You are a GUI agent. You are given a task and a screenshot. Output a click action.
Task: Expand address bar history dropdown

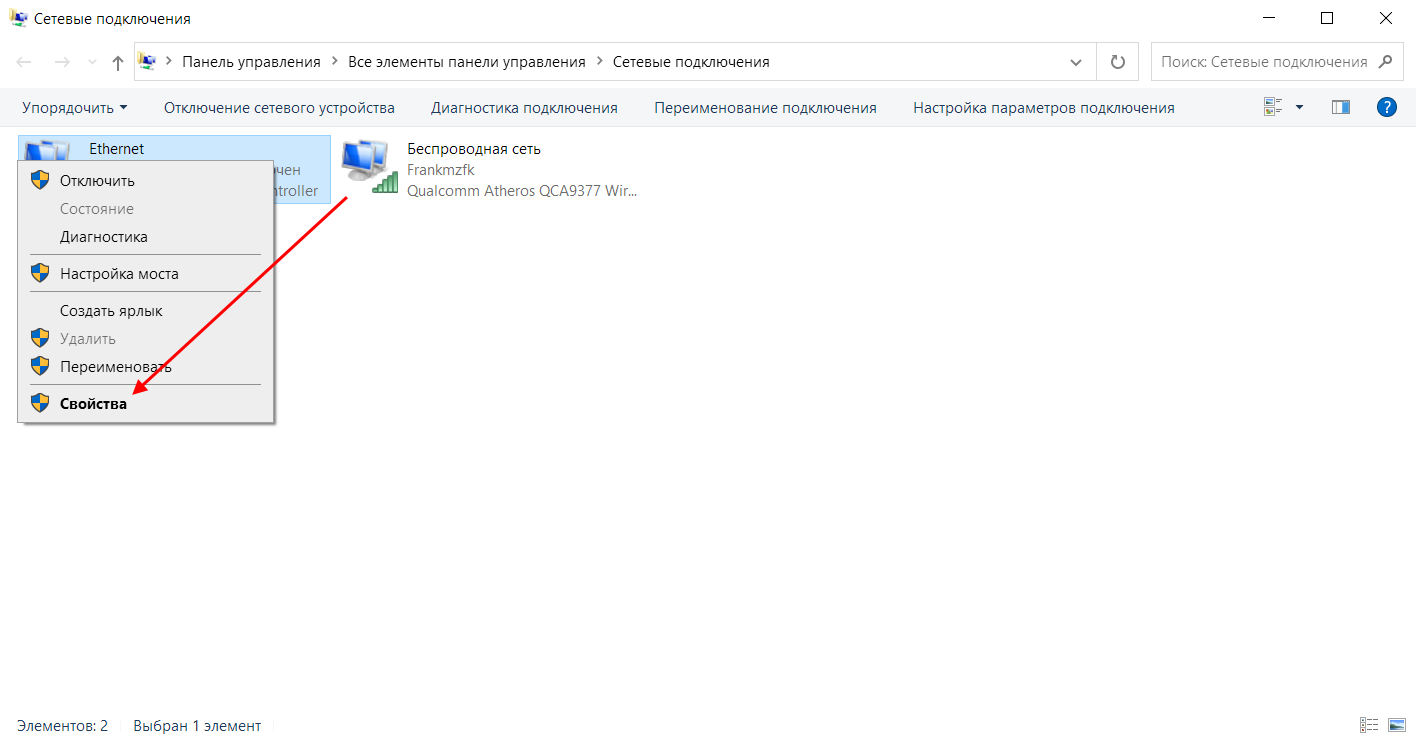pos(1076,62)
